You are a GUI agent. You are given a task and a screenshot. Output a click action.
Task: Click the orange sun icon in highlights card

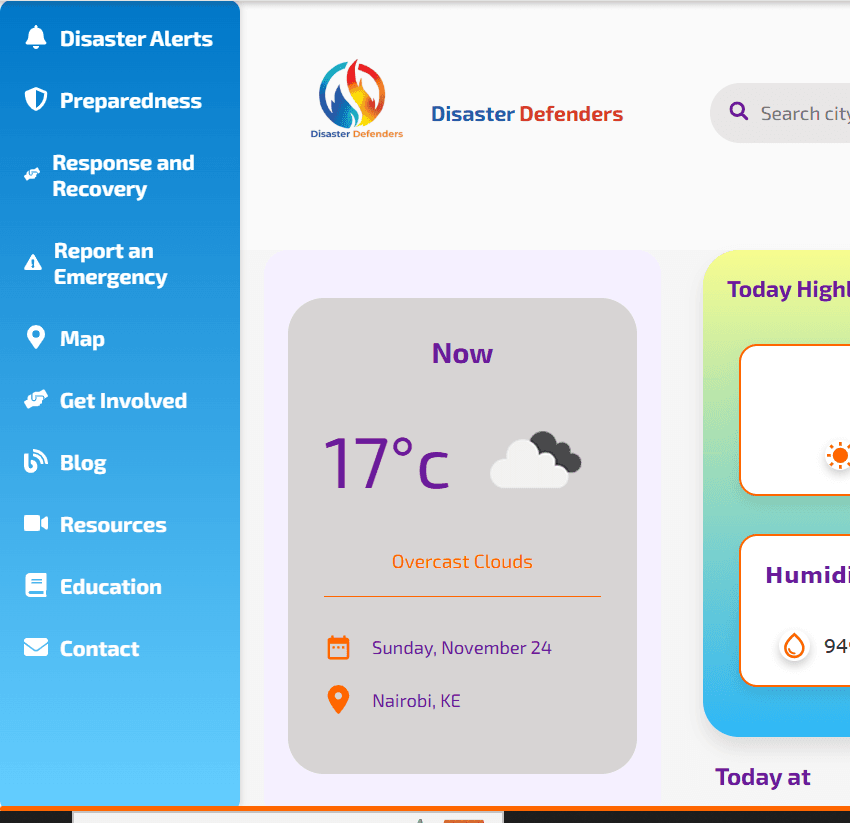tap(839, 455)
